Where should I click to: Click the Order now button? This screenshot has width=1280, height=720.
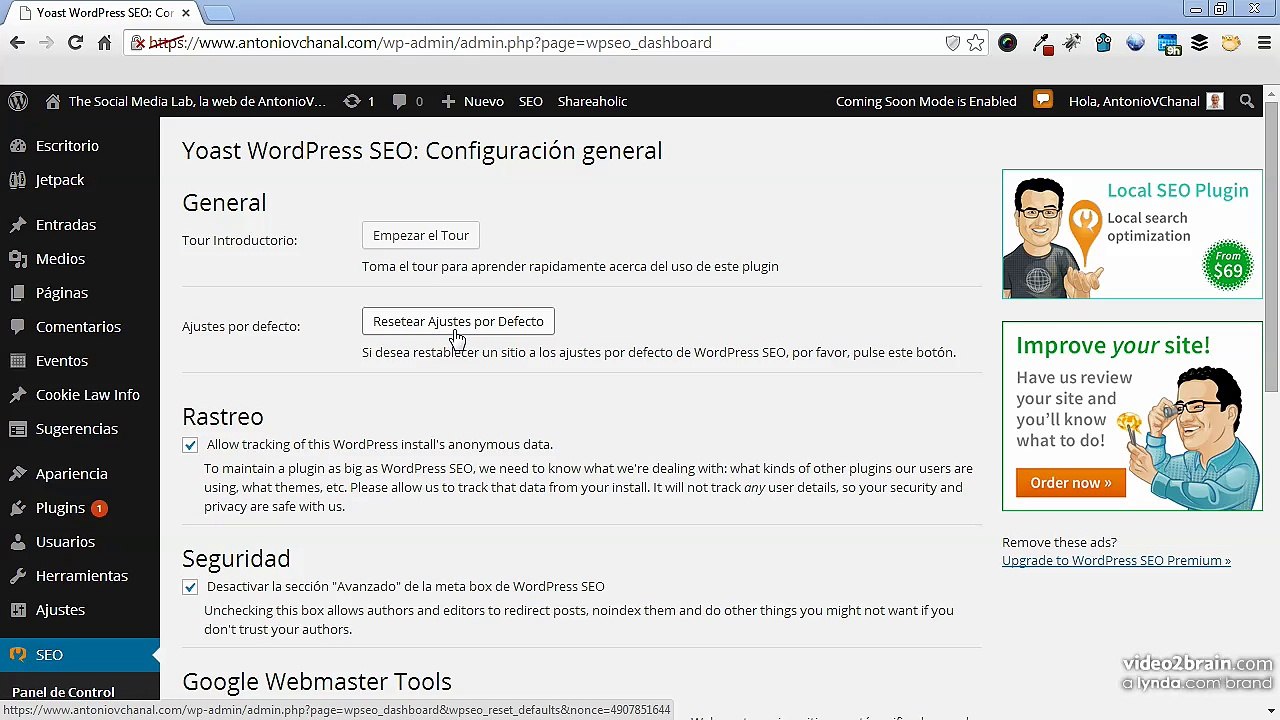pyautogui.click(x=1071, y=483)
